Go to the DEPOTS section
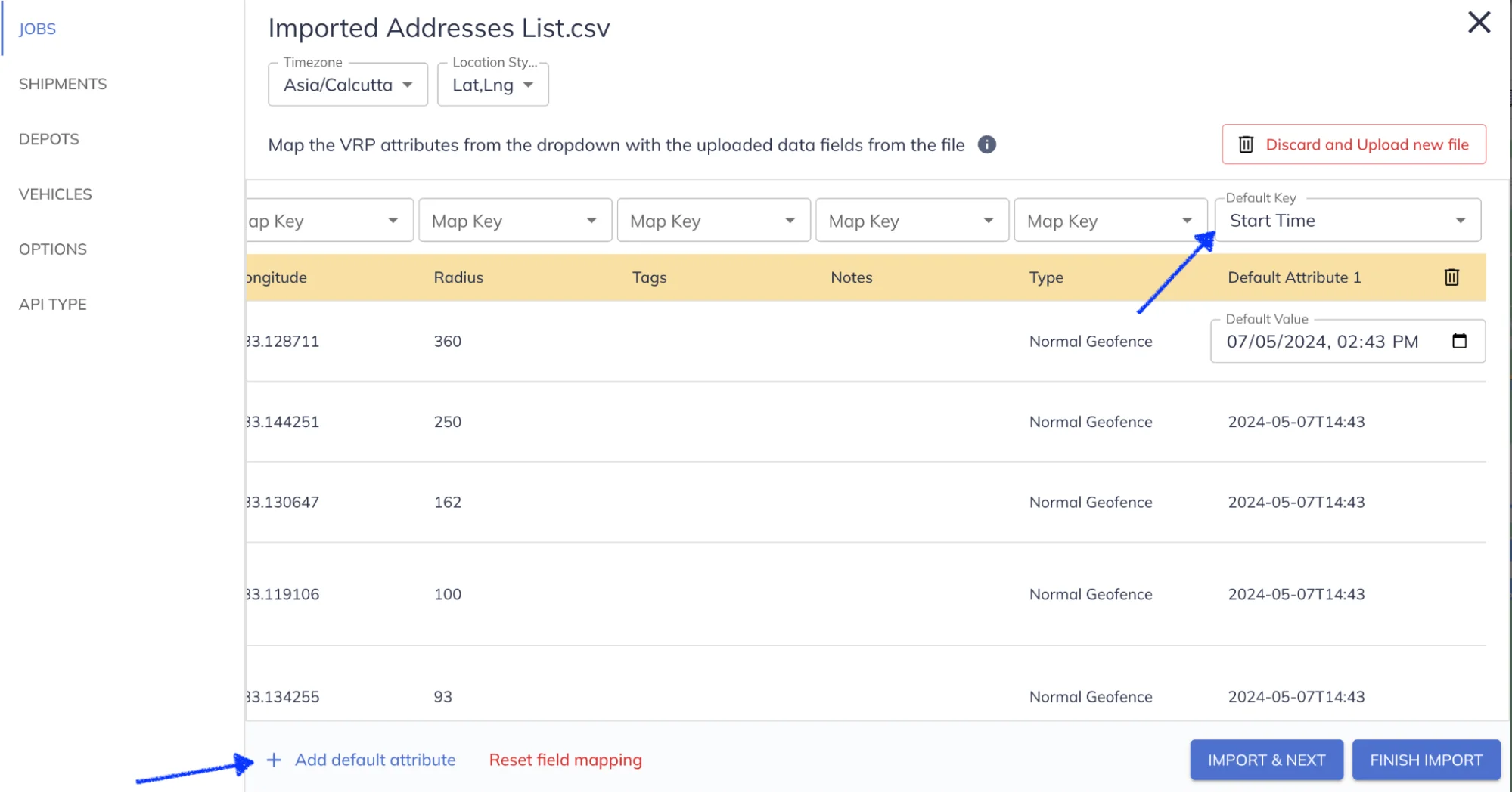 tap(49, 139)
